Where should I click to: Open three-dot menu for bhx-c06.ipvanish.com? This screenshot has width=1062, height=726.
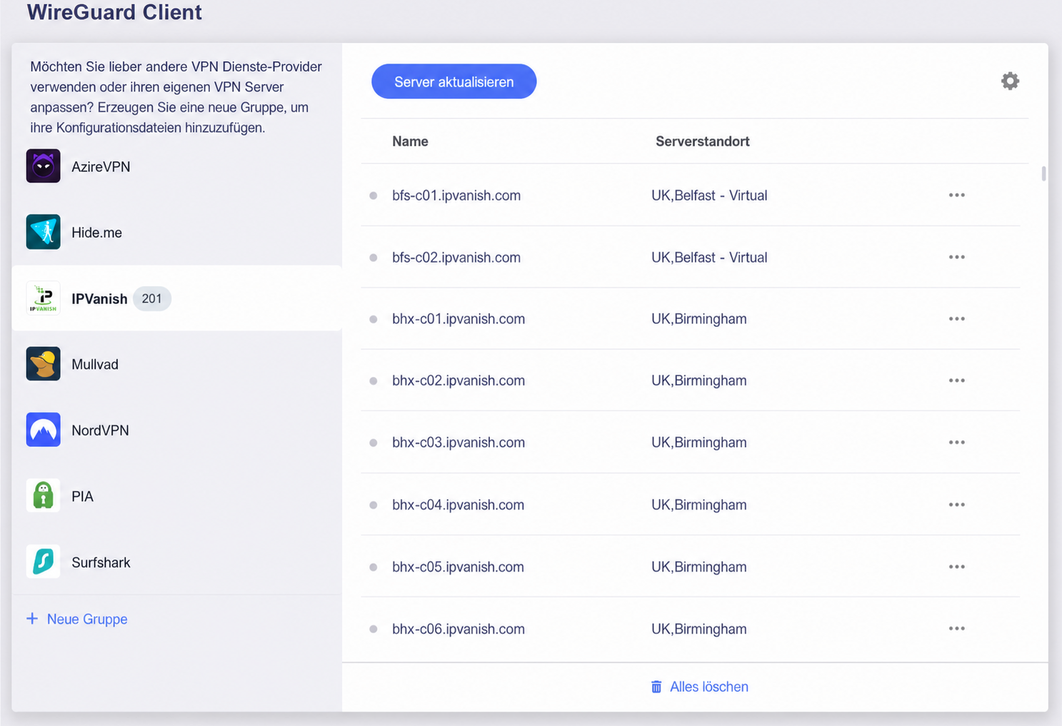pos(956,628)
